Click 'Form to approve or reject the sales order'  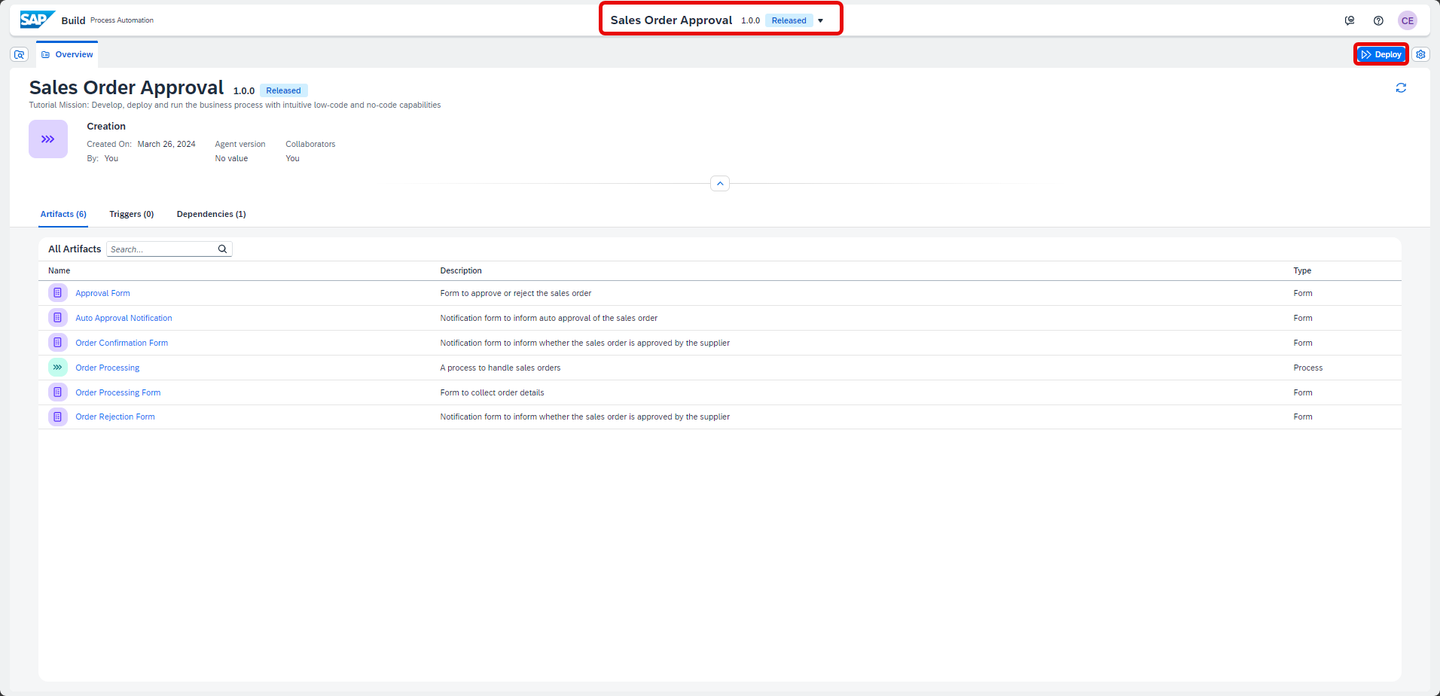(516, 293)
